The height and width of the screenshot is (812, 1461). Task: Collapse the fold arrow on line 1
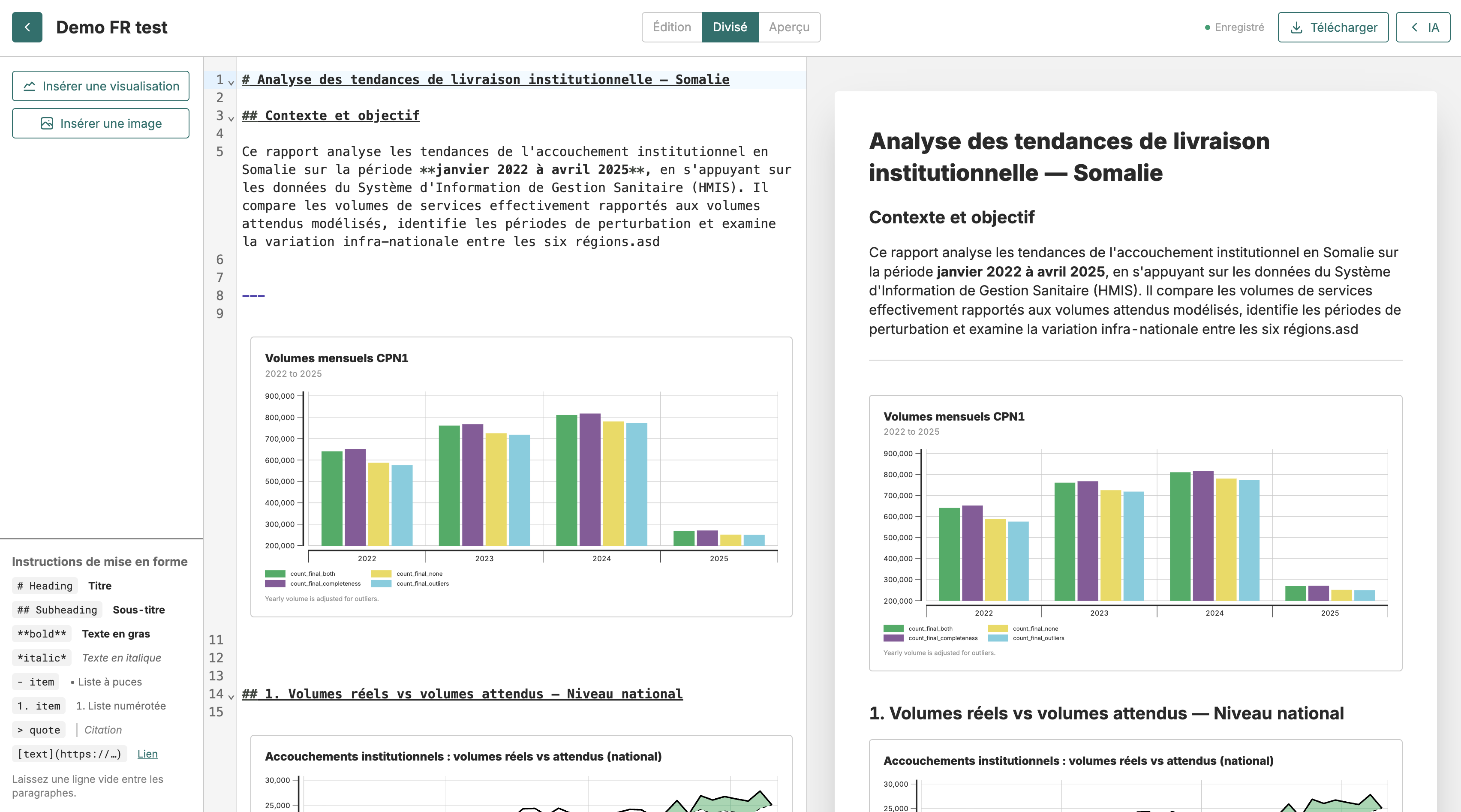click(231, 82)
